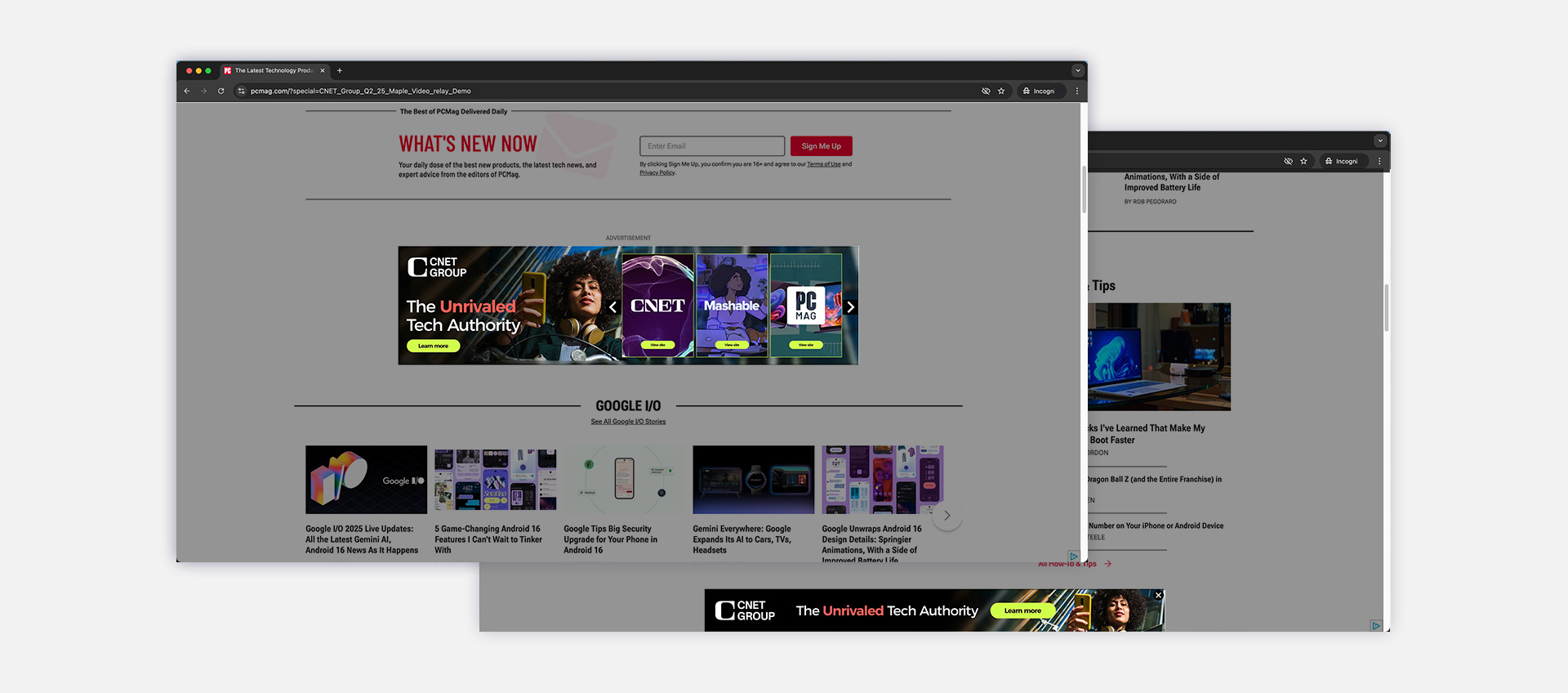The height and width of the screenshot is (693, 1568).
Task: Click the AdChoices icon in back window corner
Action: pyautogui.click(x=1376, y=626)
